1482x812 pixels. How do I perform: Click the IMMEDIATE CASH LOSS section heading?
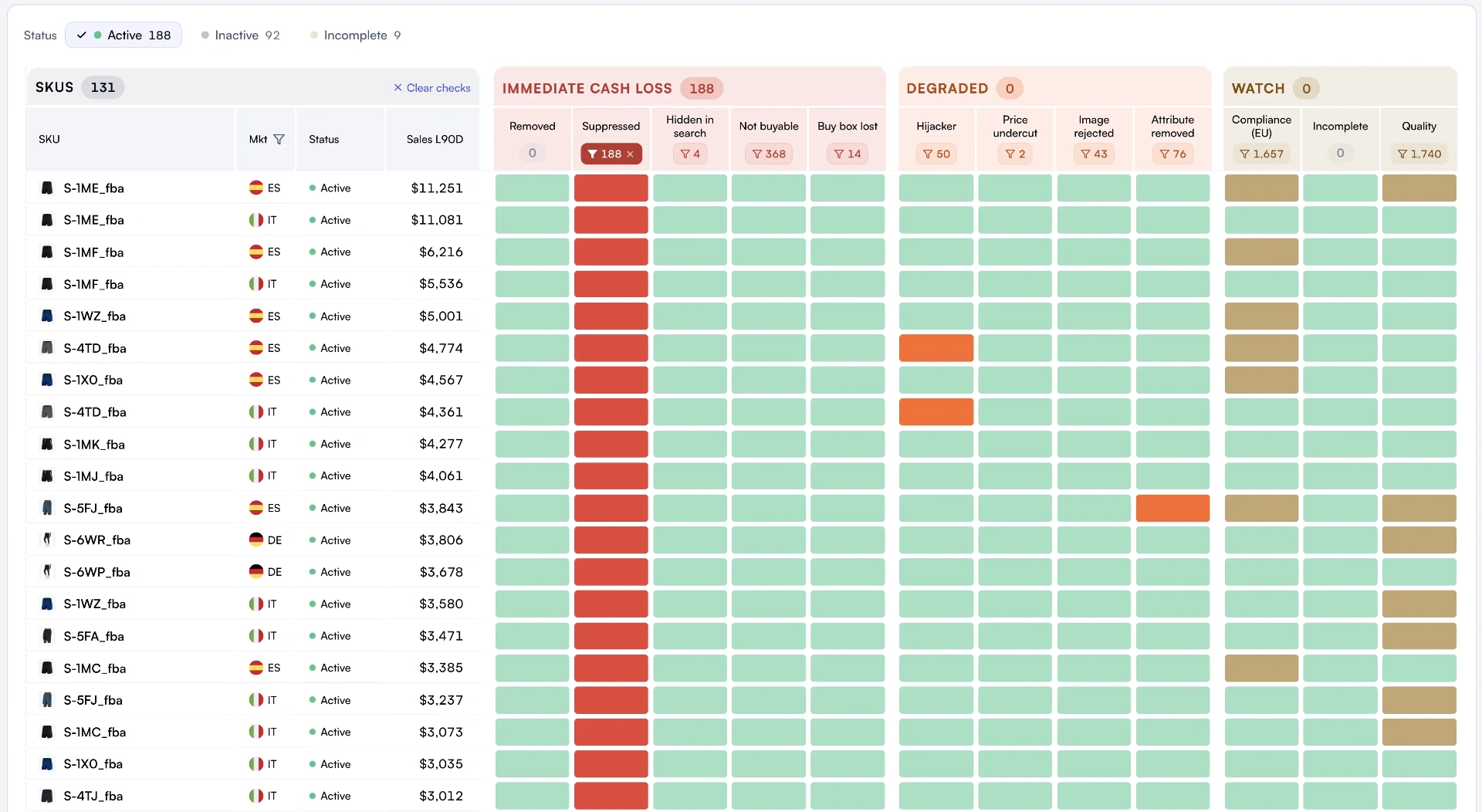[587, 89]
